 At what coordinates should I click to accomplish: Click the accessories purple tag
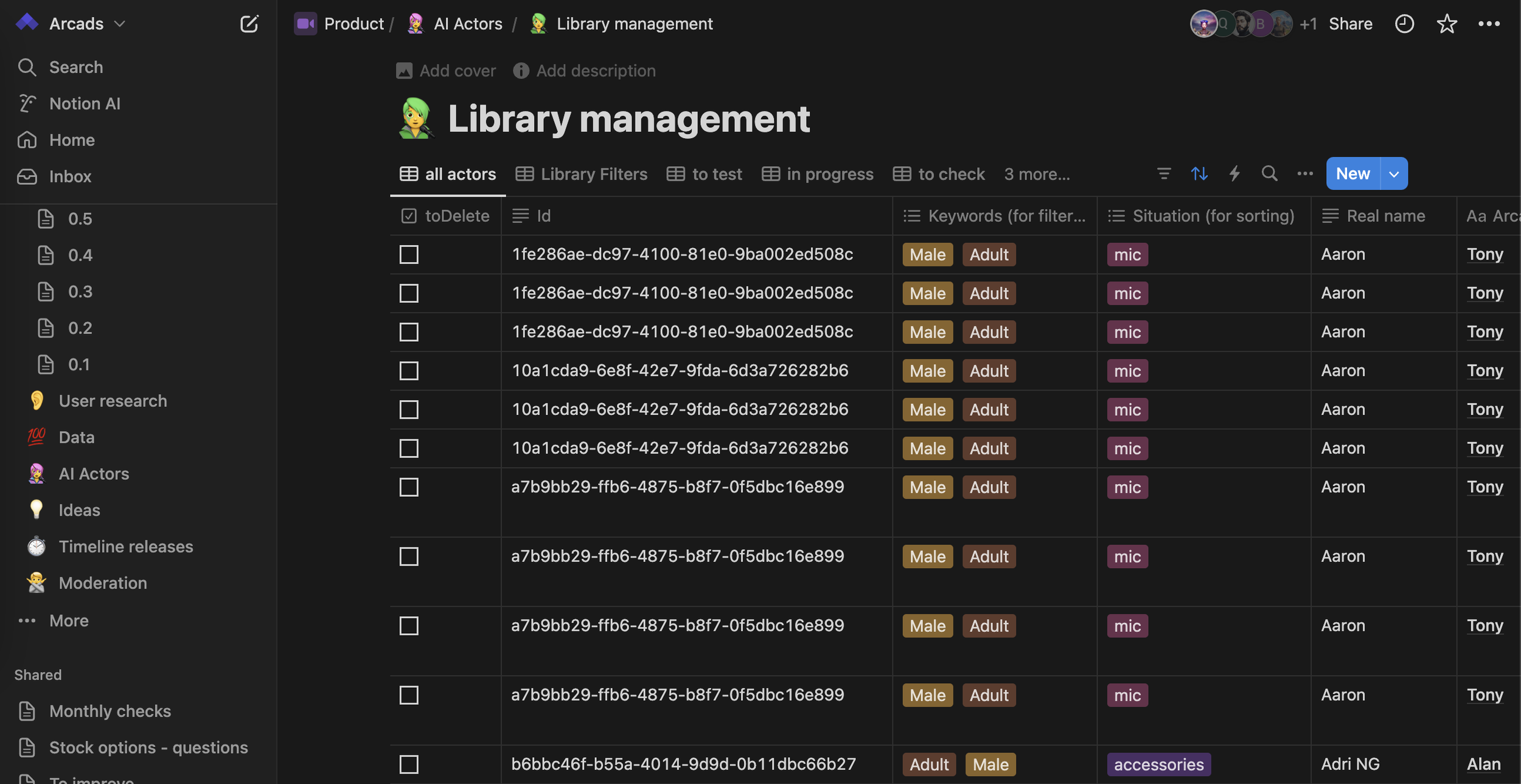1158,764
